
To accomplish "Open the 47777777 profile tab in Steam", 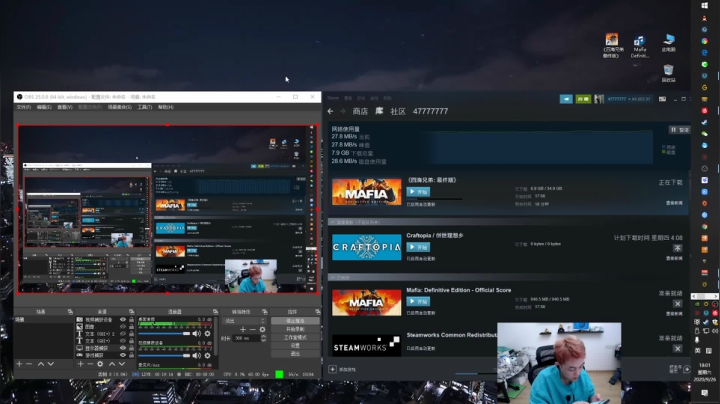I will [x=430, y=111].
